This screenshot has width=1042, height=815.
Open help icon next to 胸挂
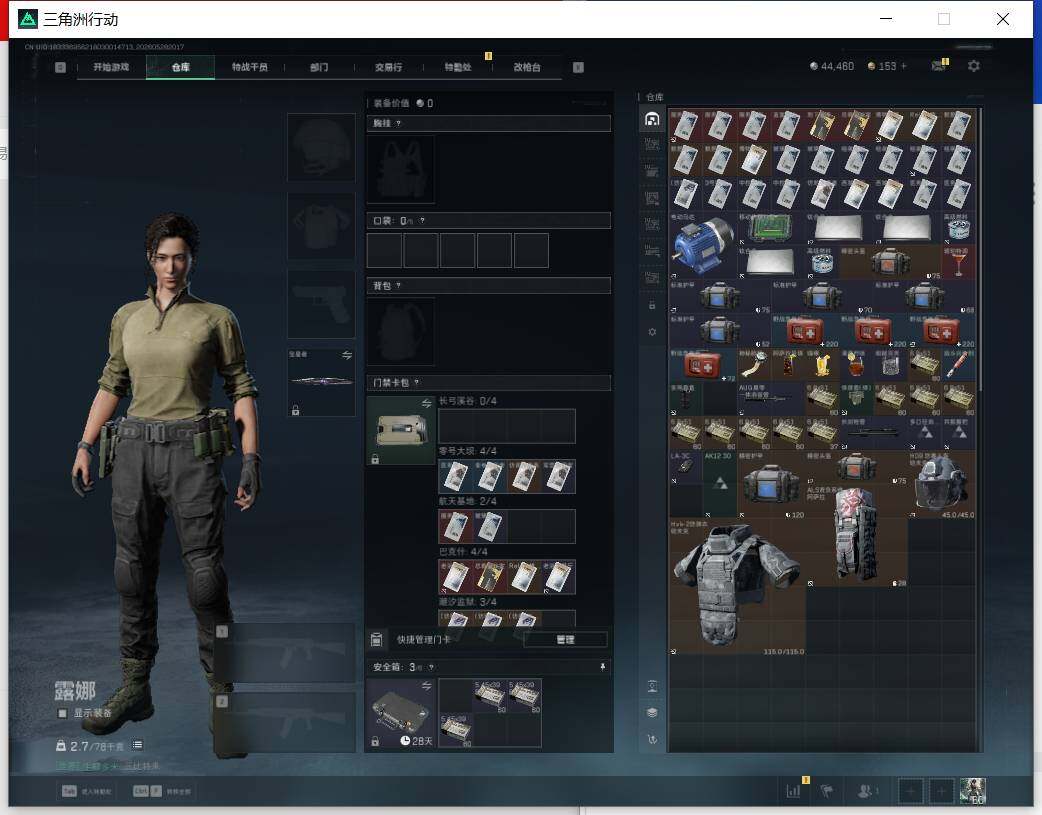(x=398, y=124)
